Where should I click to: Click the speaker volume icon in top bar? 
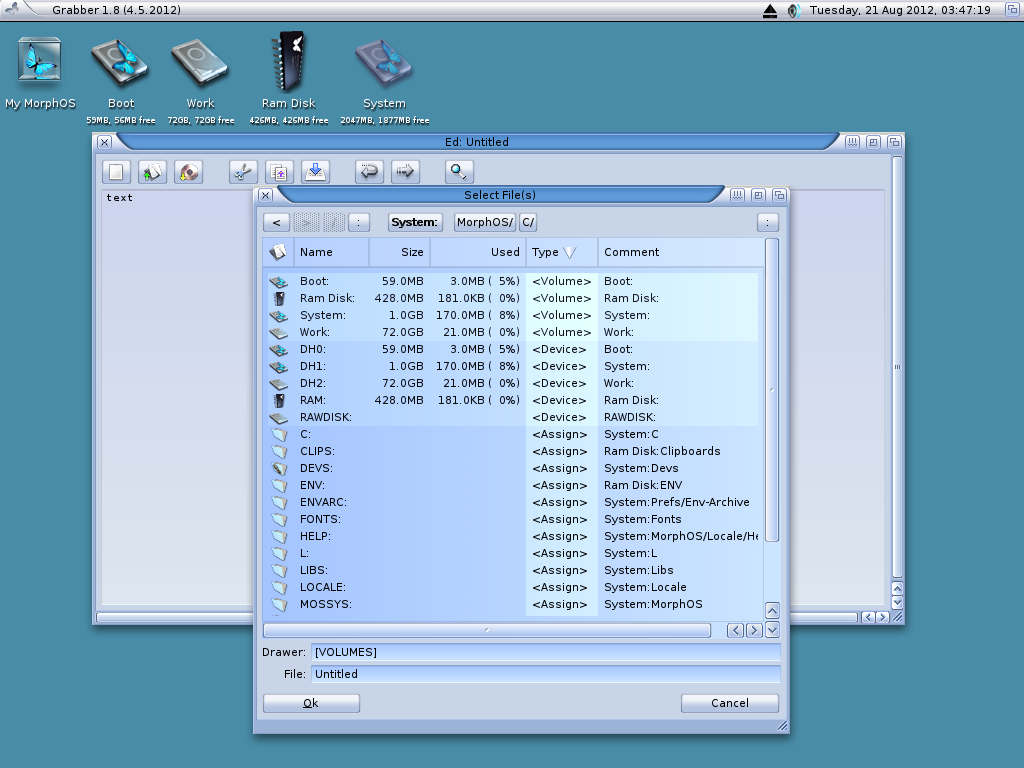(793, 10)
